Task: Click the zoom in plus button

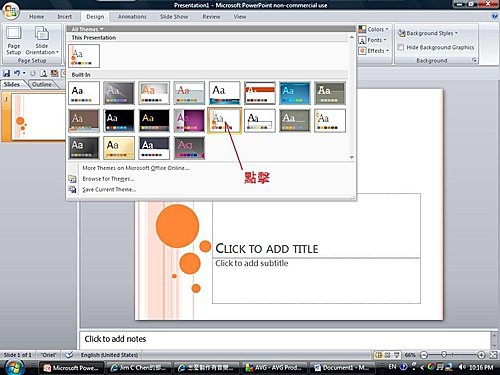Action: click(x=481, y=355)
